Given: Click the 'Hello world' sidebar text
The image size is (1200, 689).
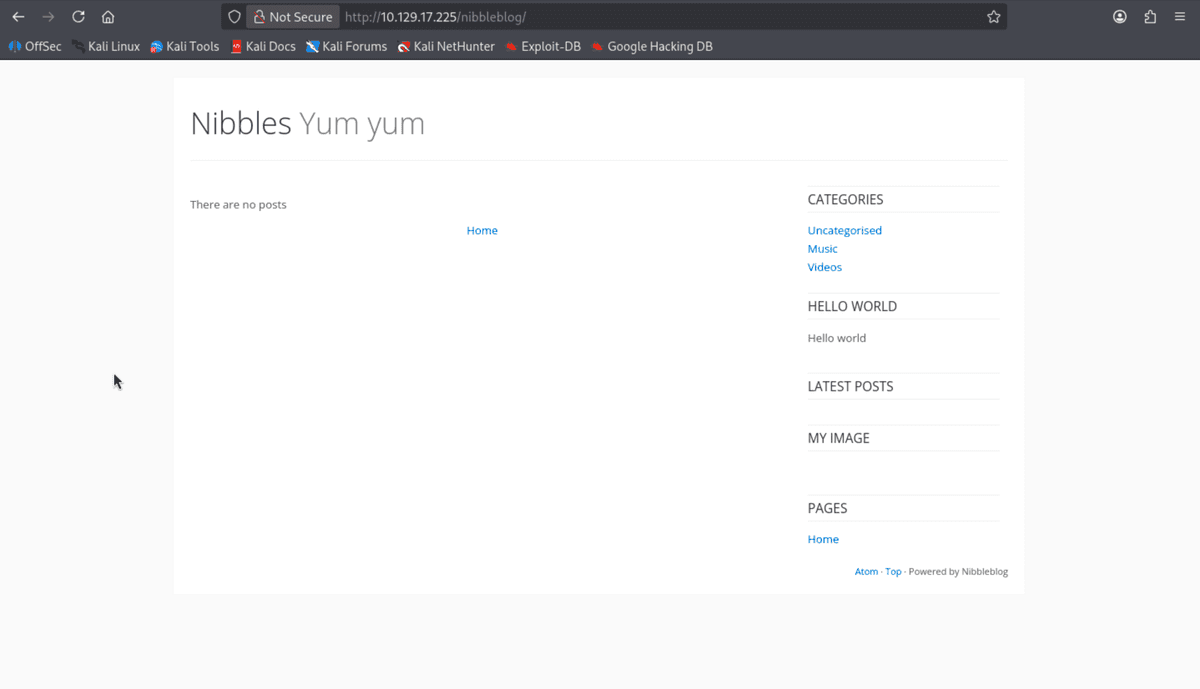Looking at the screenshot, I should click(x=837, y=338).
